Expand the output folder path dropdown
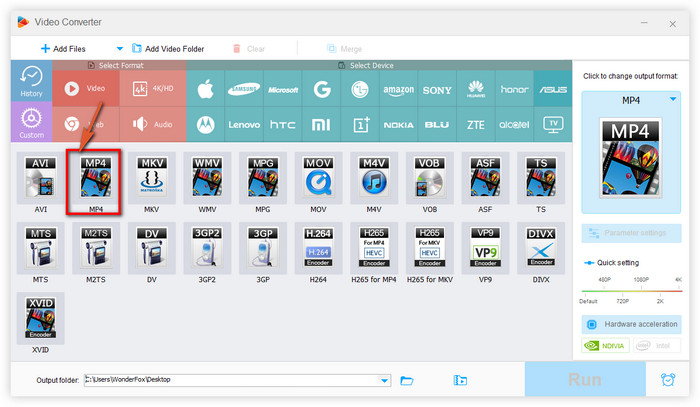700x407 pixels. click(384, 381)
